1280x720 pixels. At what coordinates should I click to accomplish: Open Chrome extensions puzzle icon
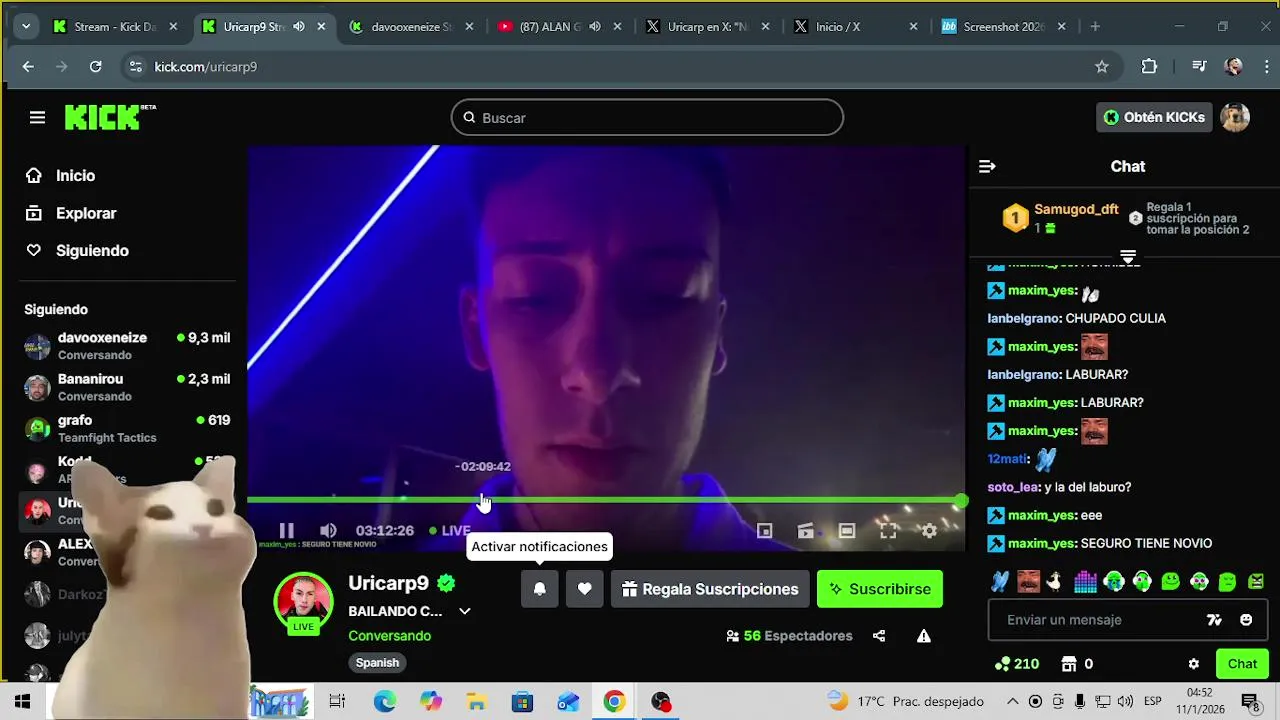tap(1149, 67)
